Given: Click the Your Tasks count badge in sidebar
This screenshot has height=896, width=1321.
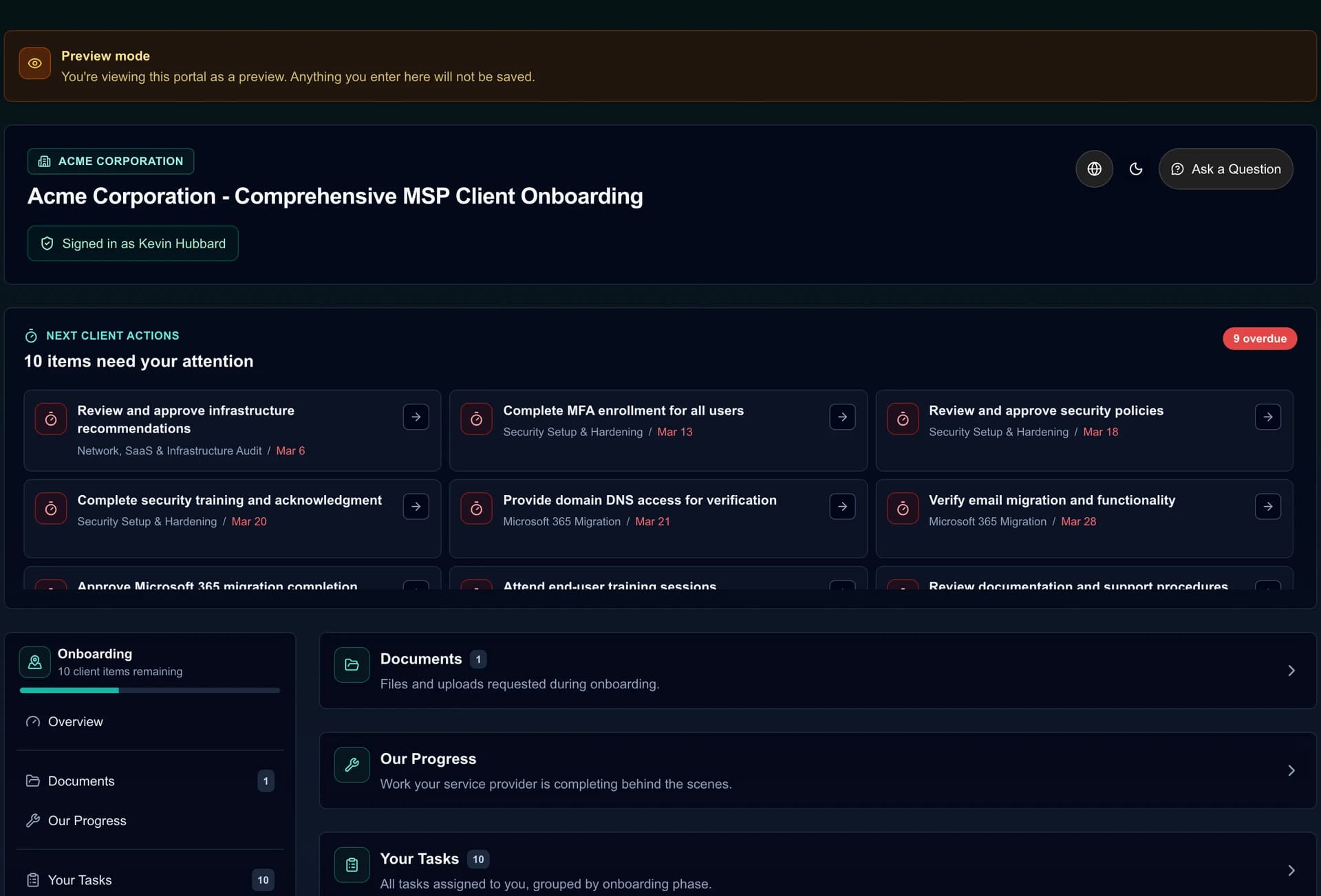Looking at the screenshot, I should coord(263,880).
